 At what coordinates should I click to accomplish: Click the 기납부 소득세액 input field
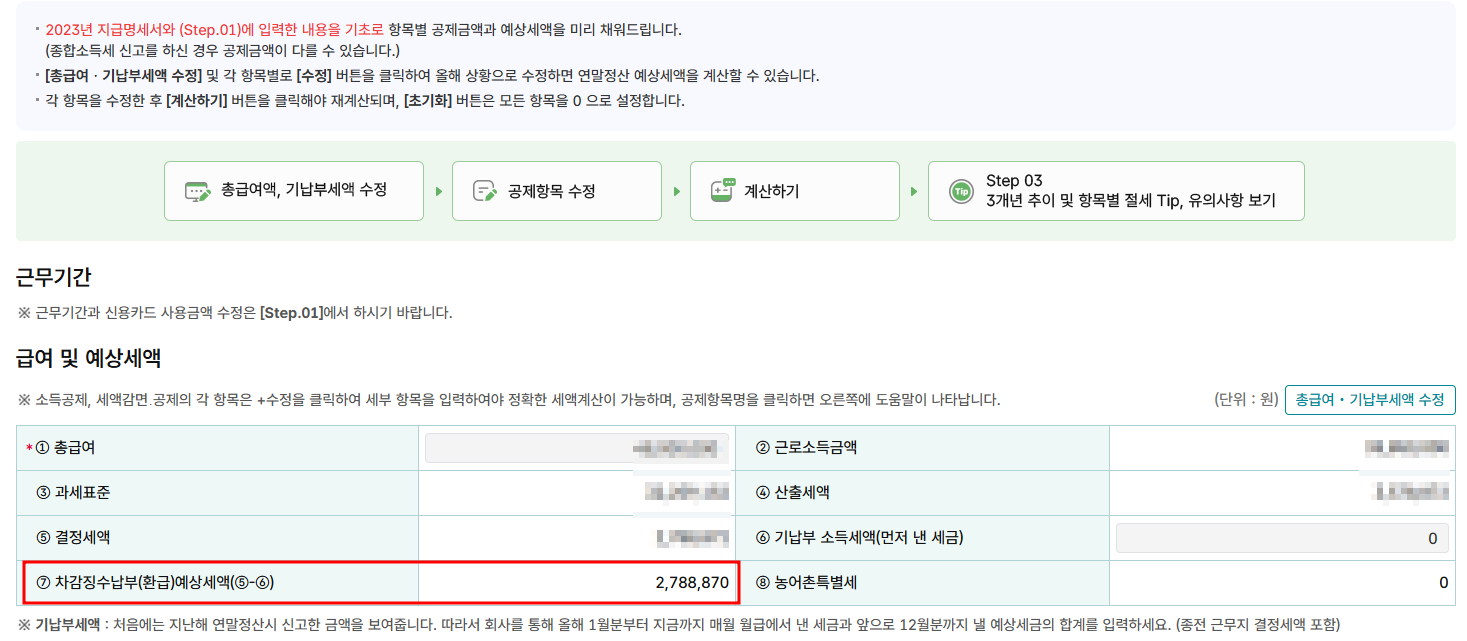tap(1283, 538)
